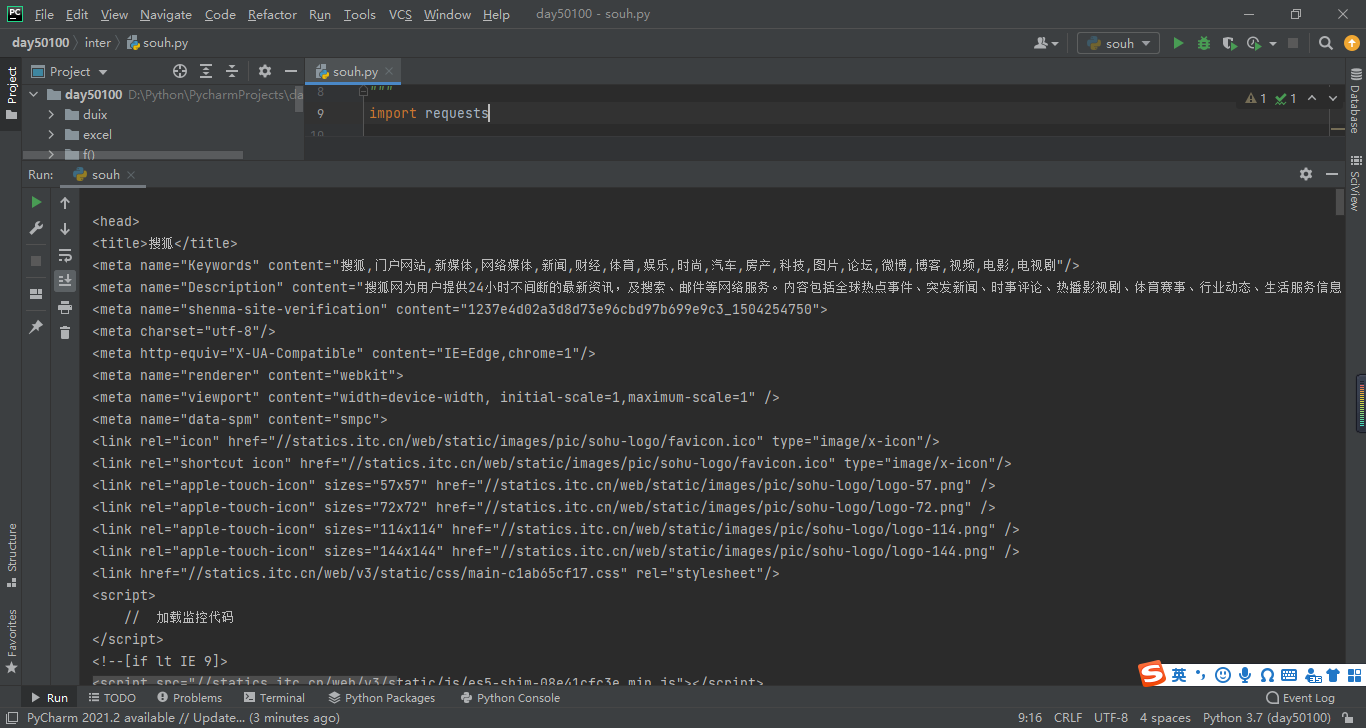
Task: Click the 4 spaces indent setting
Action: 1165,718
